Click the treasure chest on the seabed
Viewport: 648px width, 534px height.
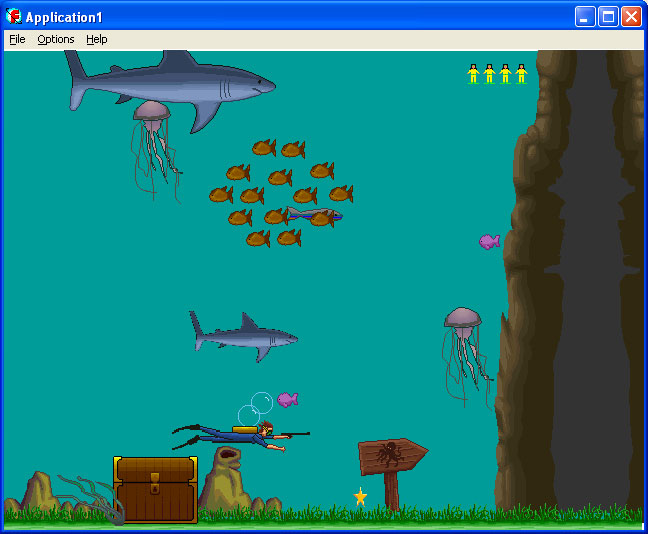point(155,488)
